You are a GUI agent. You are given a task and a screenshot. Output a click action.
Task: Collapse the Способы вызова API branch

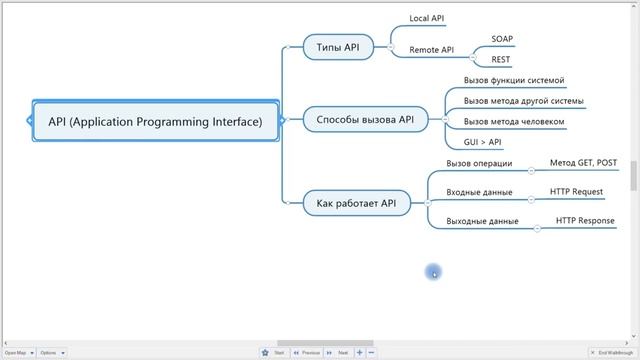[445, 119]
